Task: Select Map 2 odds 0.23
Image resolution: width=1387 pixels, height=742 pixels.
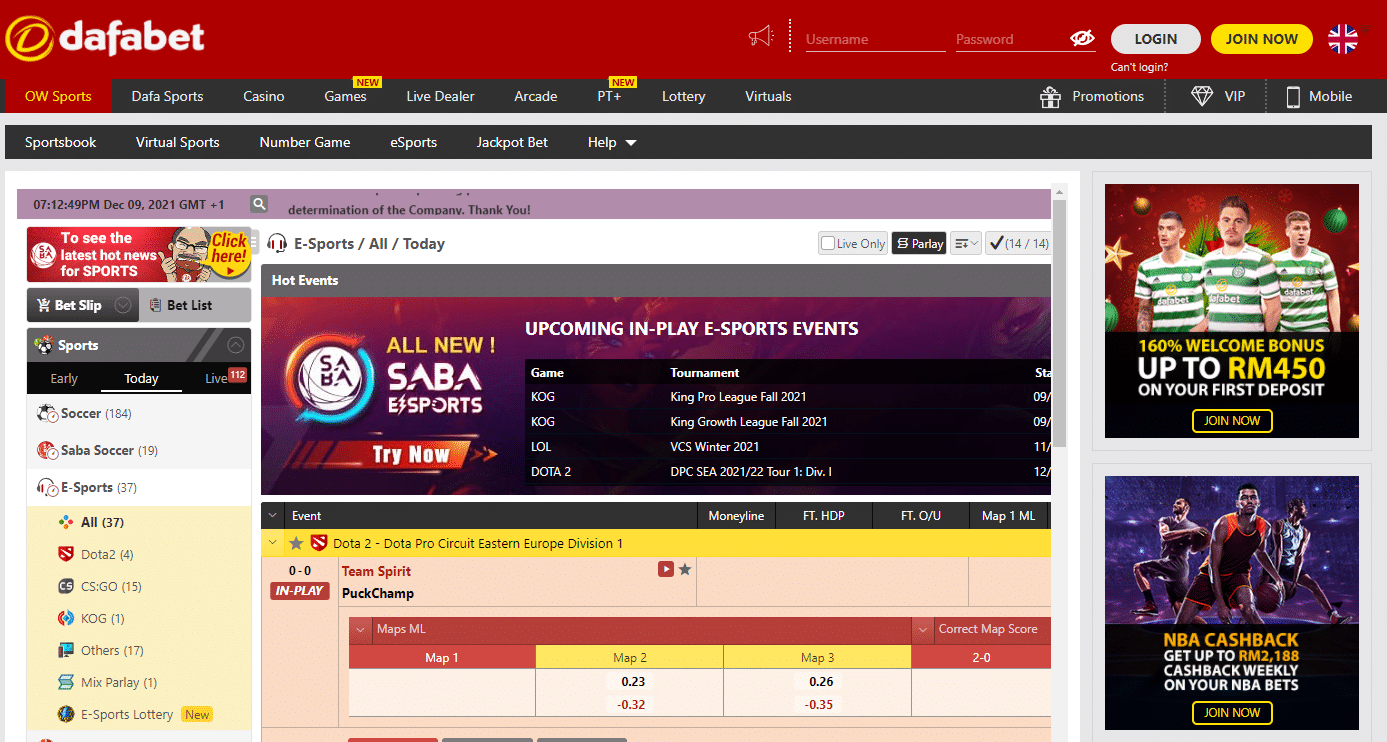Action: point(633,682)
